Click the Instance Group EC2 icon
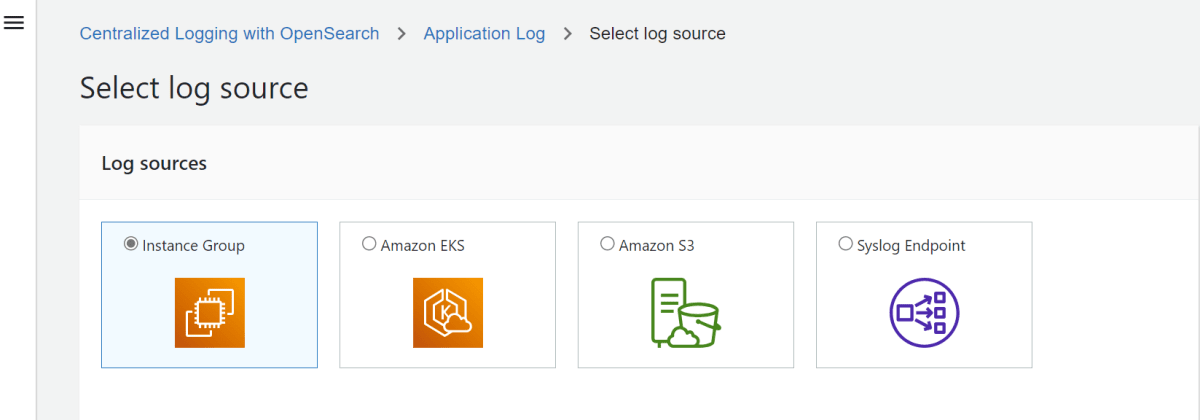The height and width of the screenshot is (420, 1200). (x=209, y=313)
